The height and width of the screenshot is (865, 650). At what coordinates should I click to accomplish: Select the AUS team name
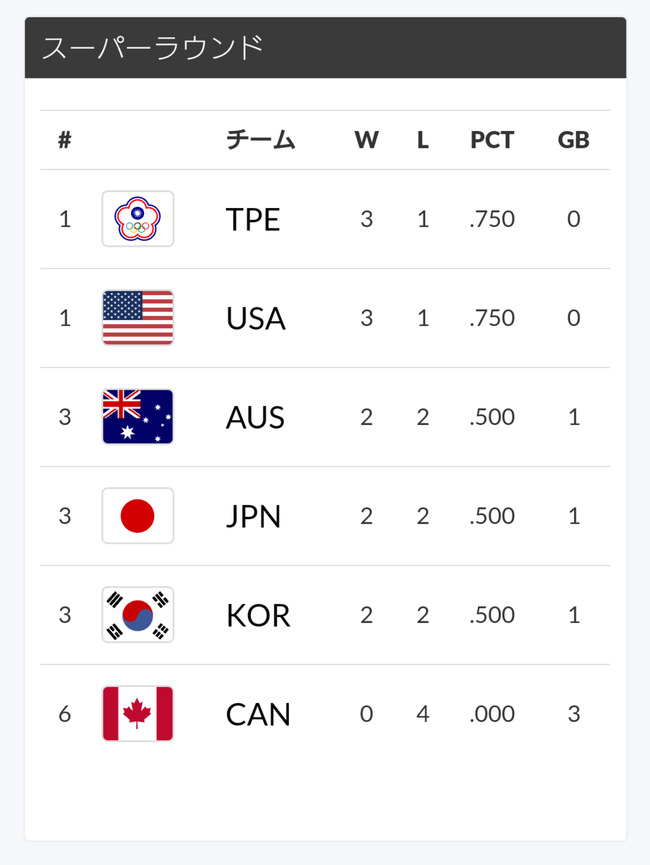[x=255, y=417]
